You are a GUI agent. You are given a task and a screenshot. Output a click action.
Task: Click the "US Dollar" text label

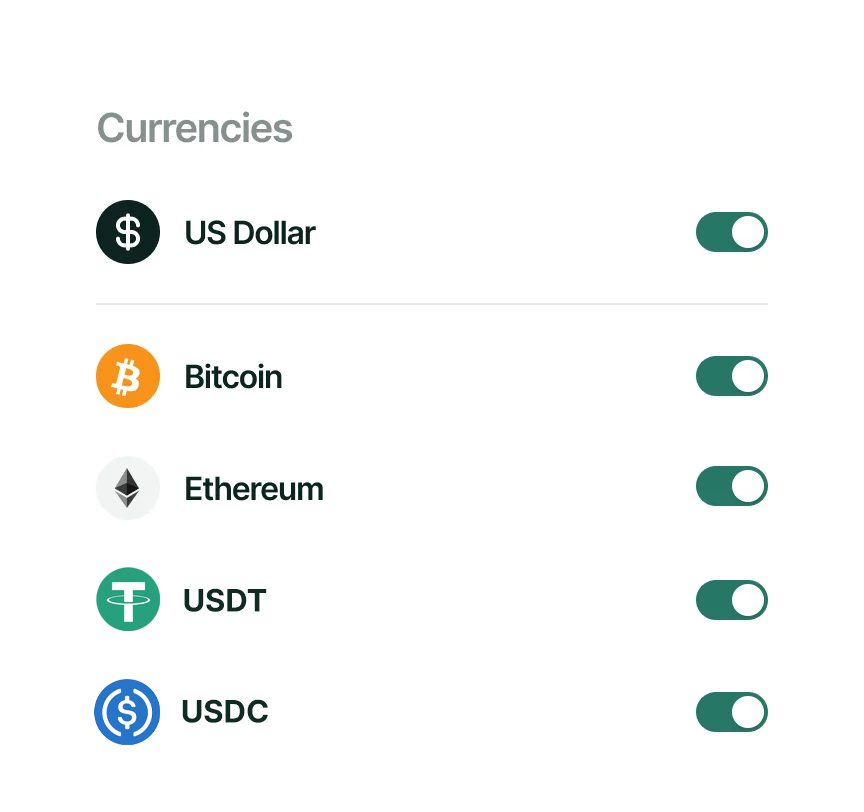pos(250,233)
